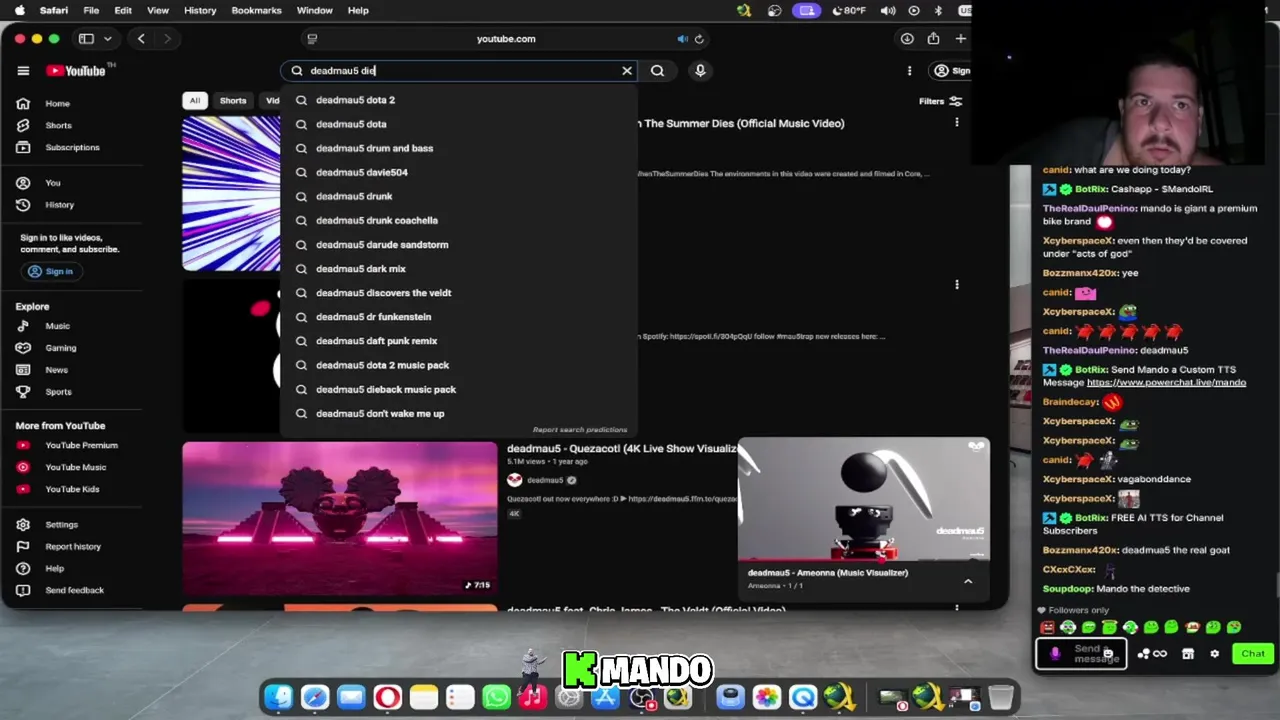Click the volume icon in menu bar

[x=888, y=10]
